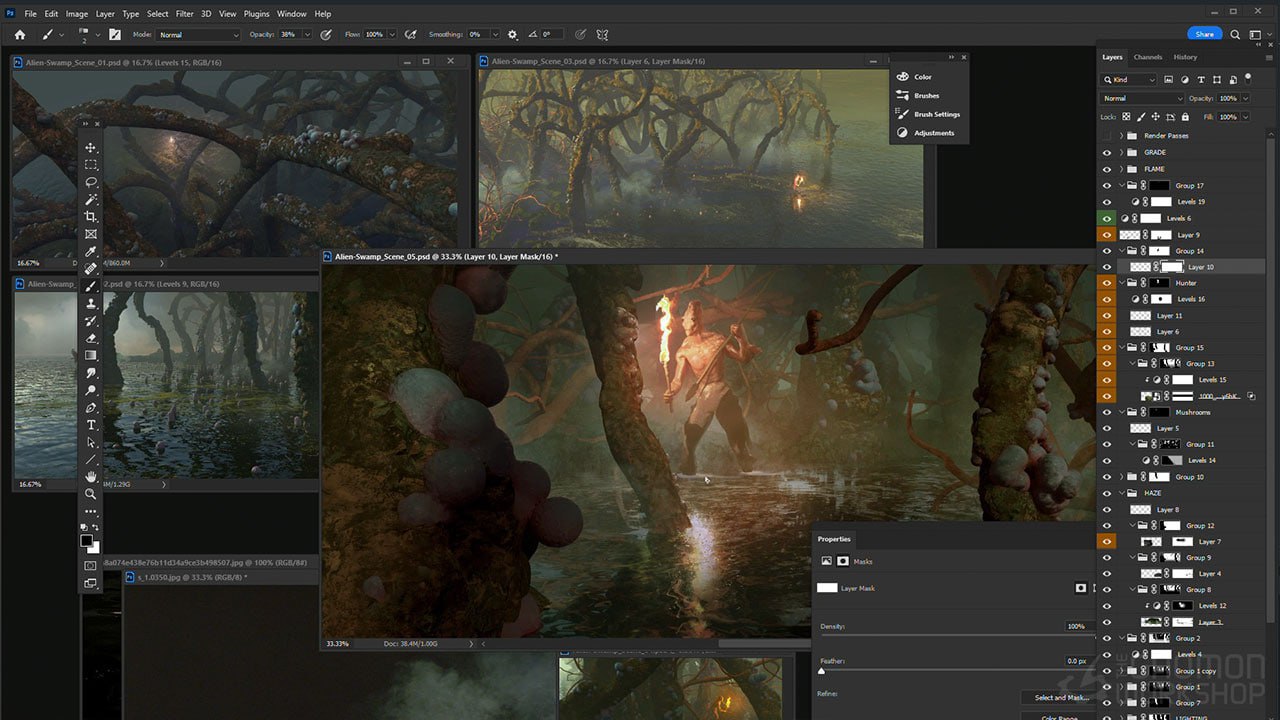Select the Frame tool
The width and height of the screenshot is (1280, 720).
pyautogui.click(x=91, y=234)
